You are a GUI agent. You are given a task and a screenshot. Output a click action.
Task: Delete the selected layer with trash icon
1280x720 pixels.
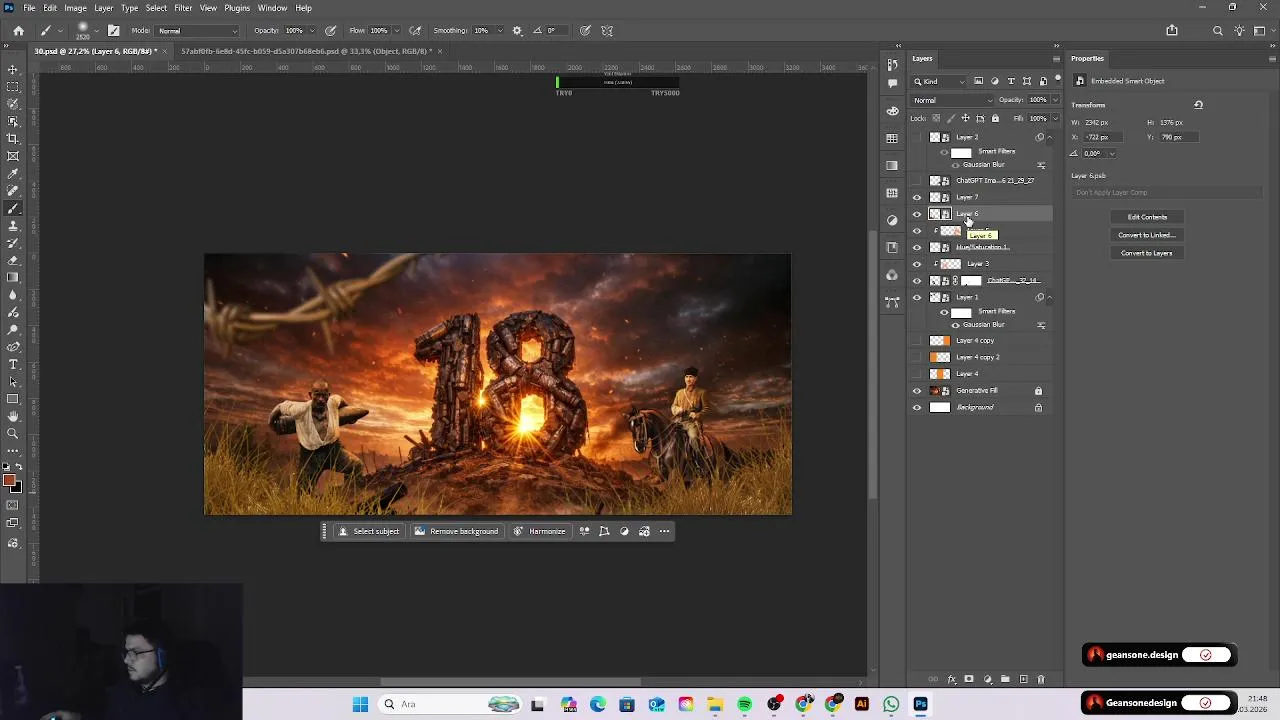coord(1040,679)
